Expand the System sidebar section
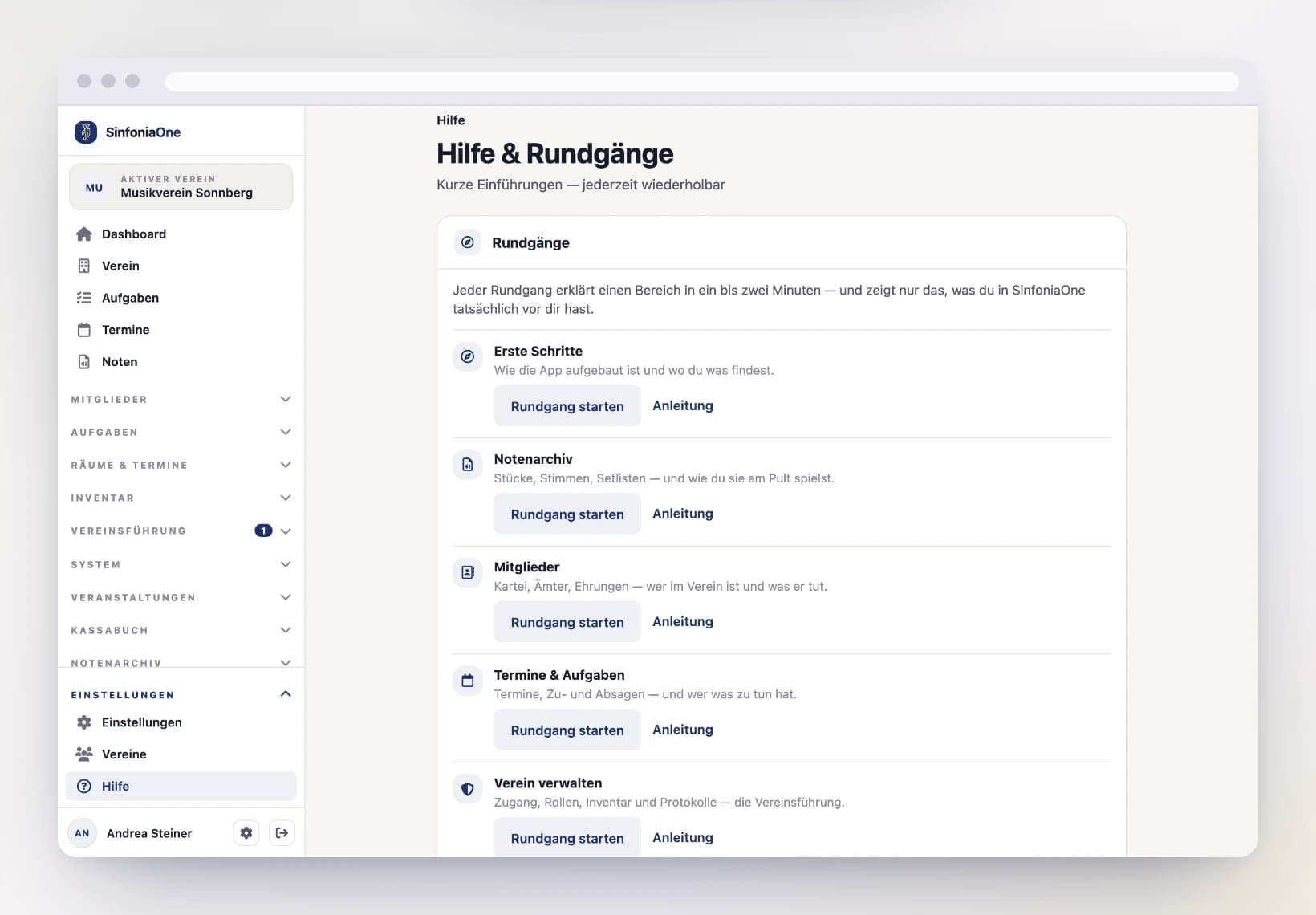 (181, 564)
